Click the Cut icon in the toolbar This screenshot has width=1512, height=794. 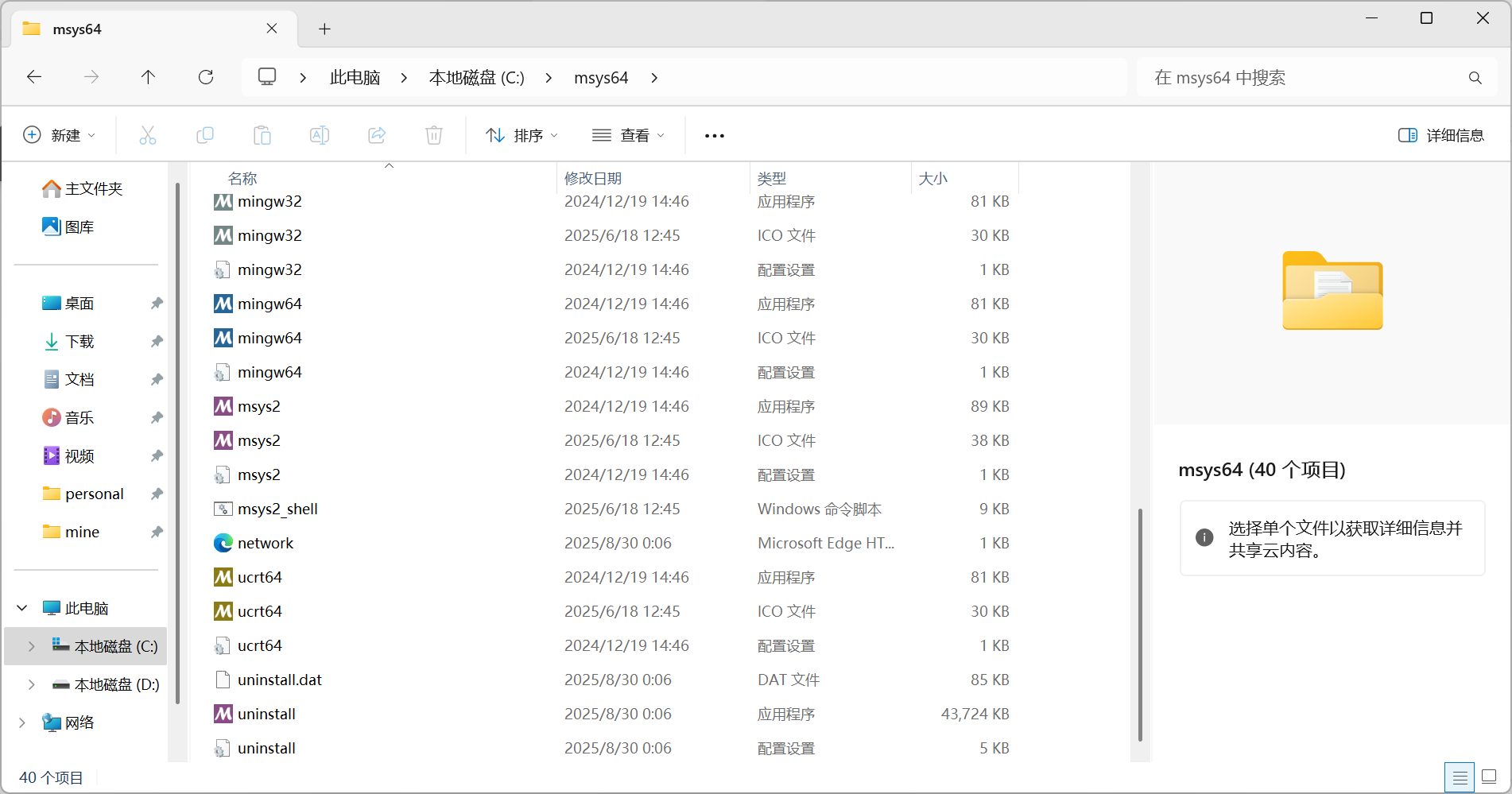[148, 134]
